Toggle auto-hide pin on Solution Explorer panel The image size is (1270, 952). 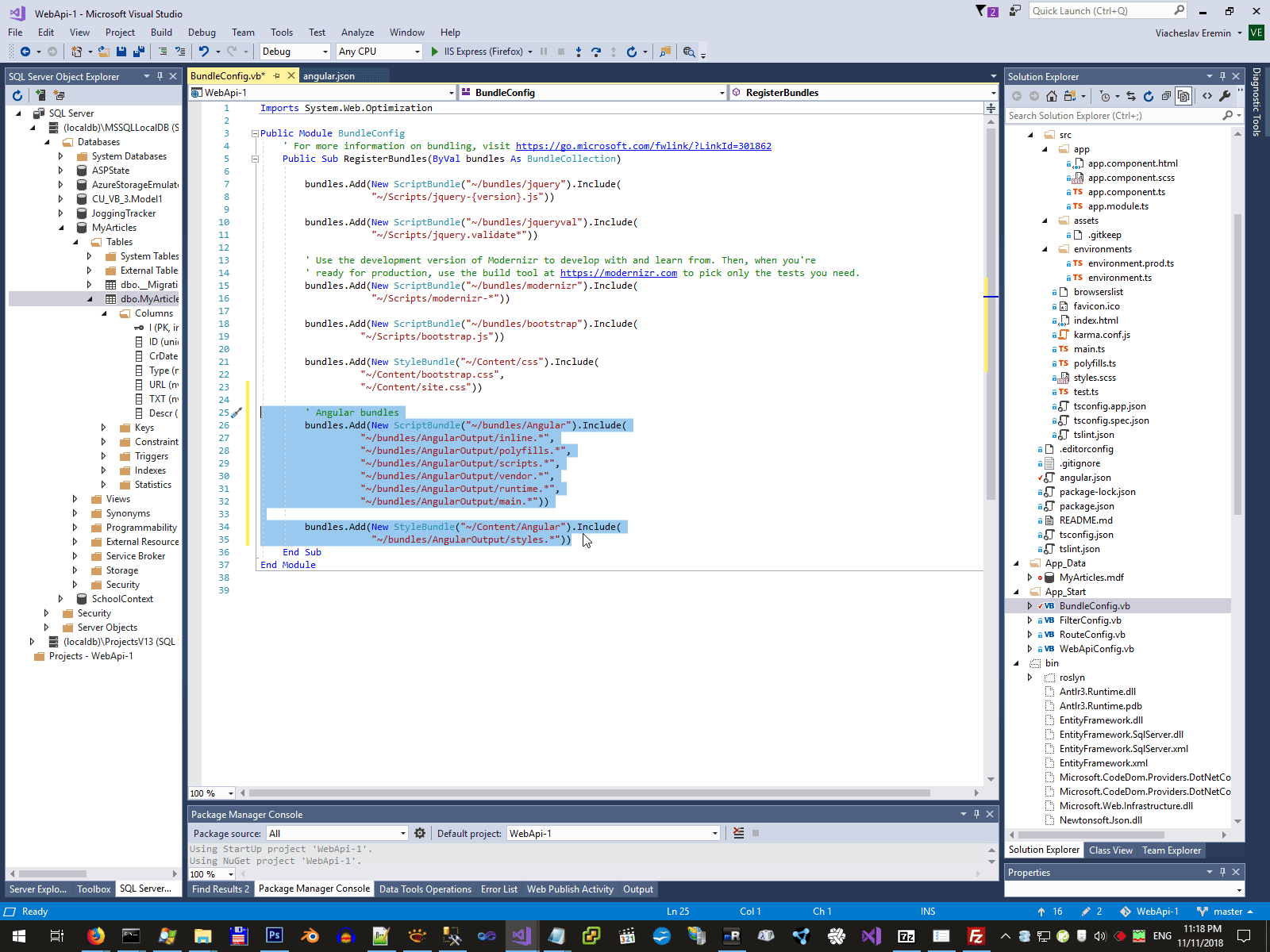point(1222,76)
